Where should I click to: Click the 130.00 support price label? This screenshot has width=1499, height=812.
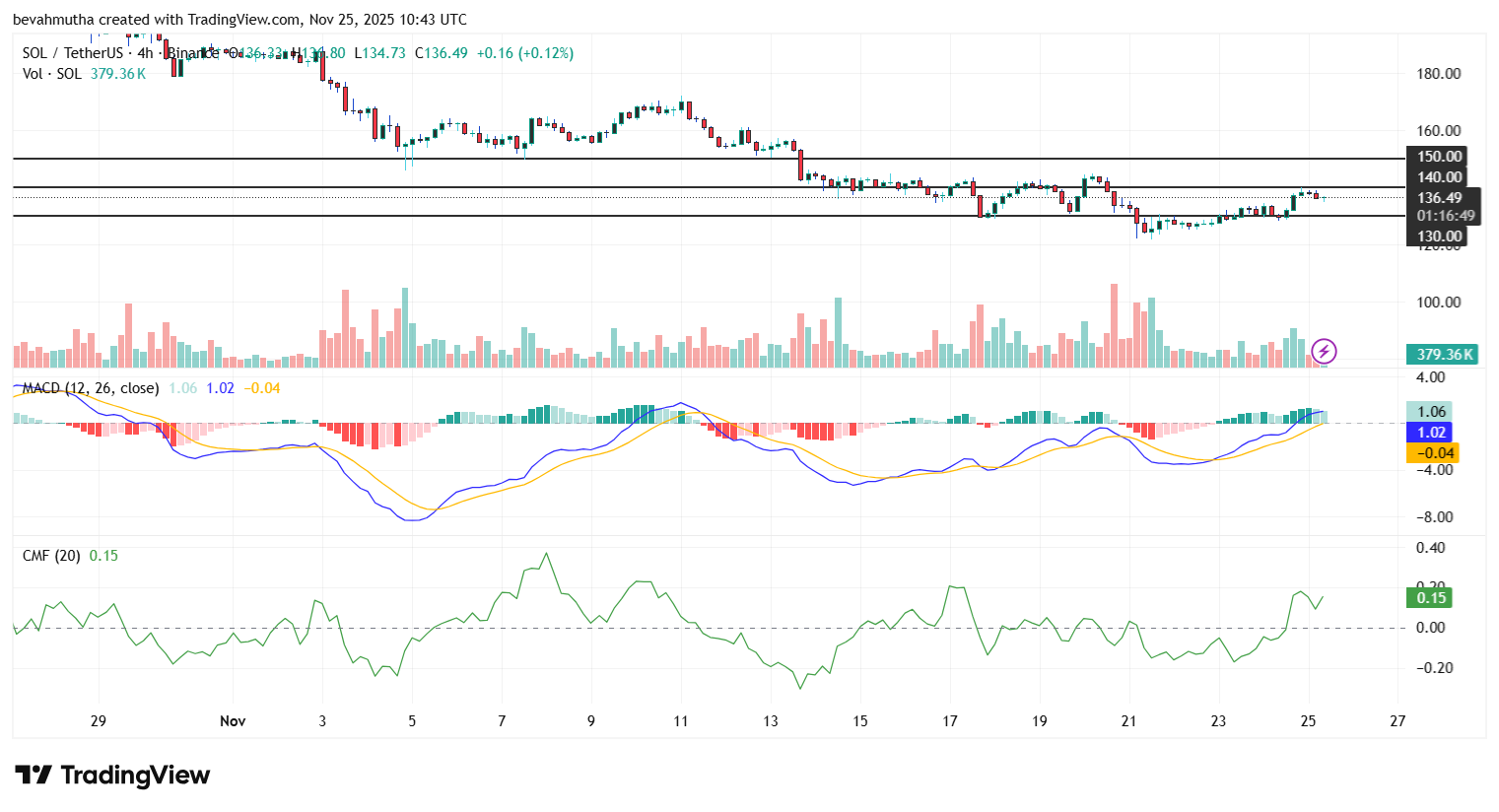[1438, 237]
